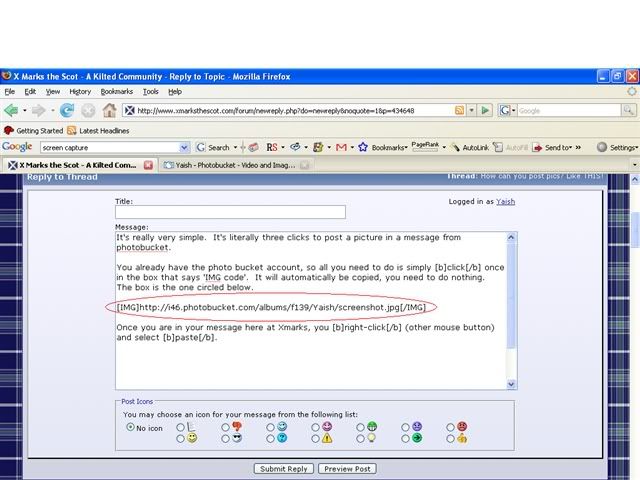
Task: Click the Bookmarks star in Google toolbar
Action: pos(364,147)
